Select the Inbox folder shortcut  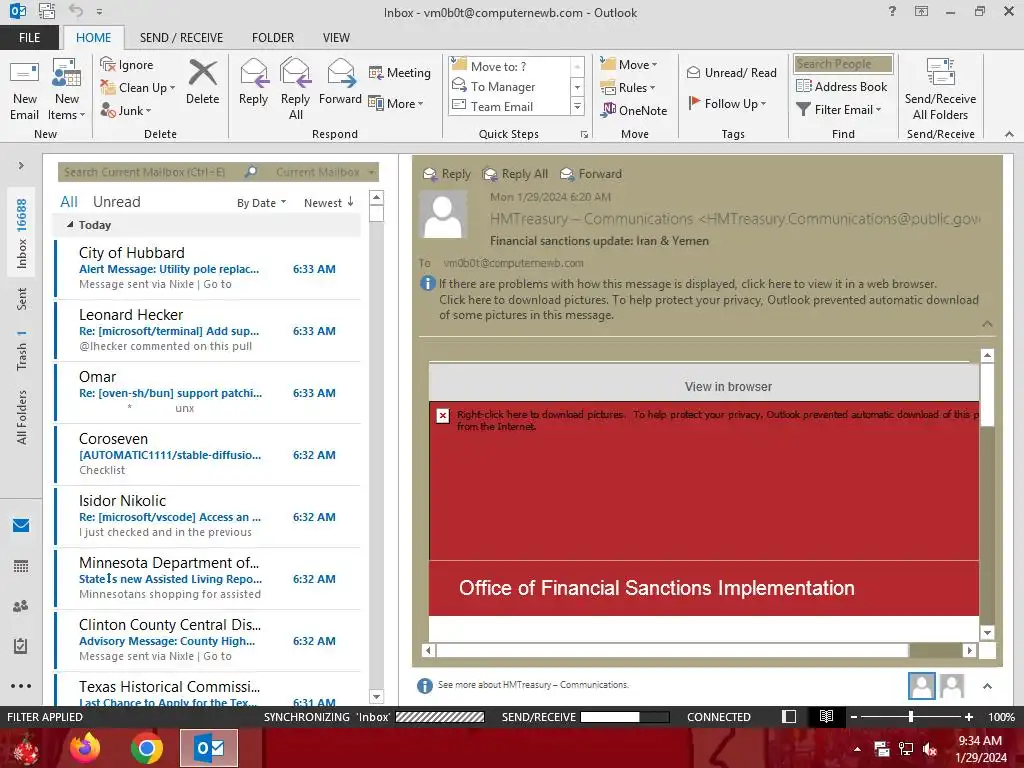pos(22,233)
